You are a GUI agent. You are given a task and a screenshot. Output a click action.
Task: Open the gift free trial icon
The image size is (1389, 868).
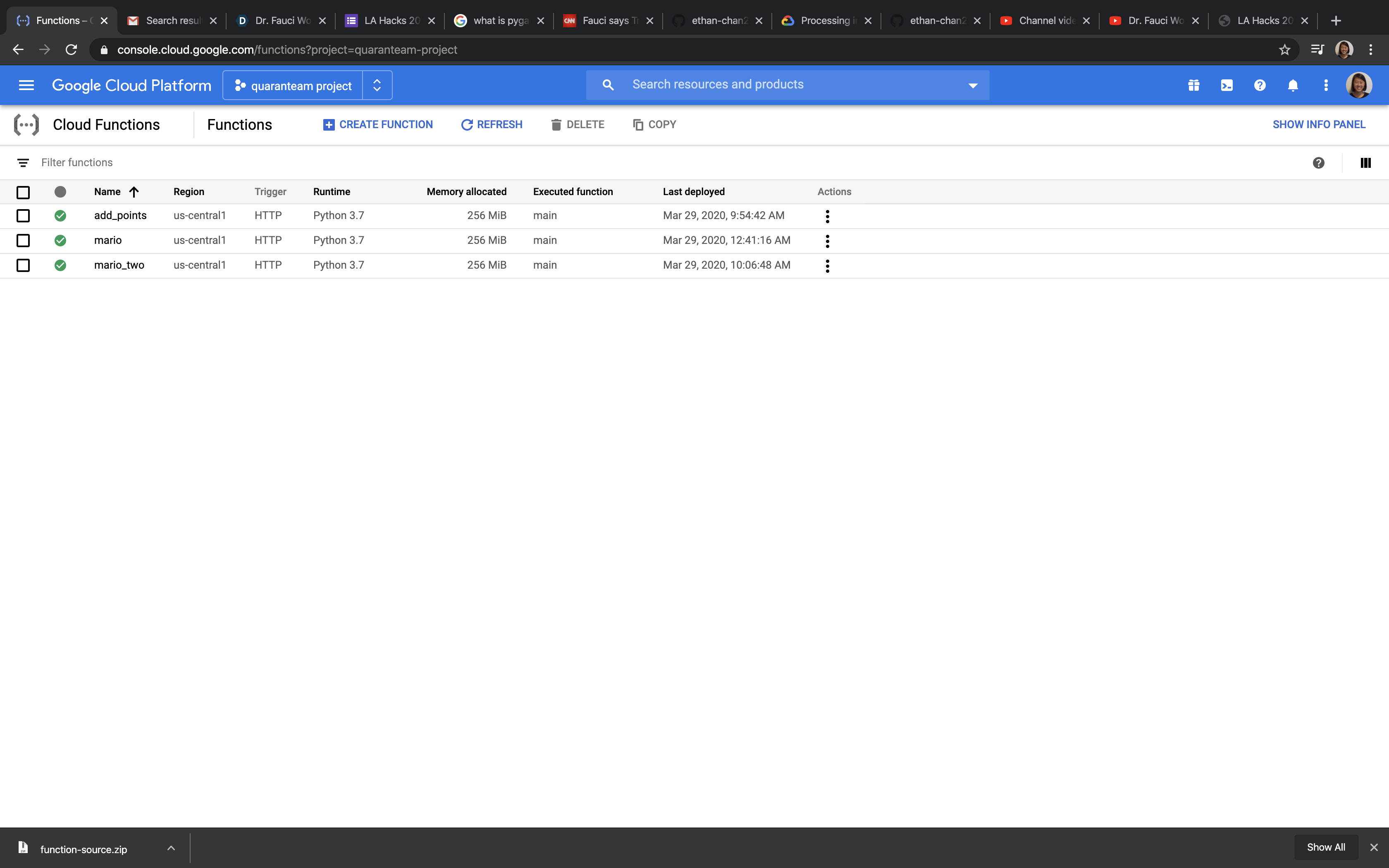pos(1194,85)
